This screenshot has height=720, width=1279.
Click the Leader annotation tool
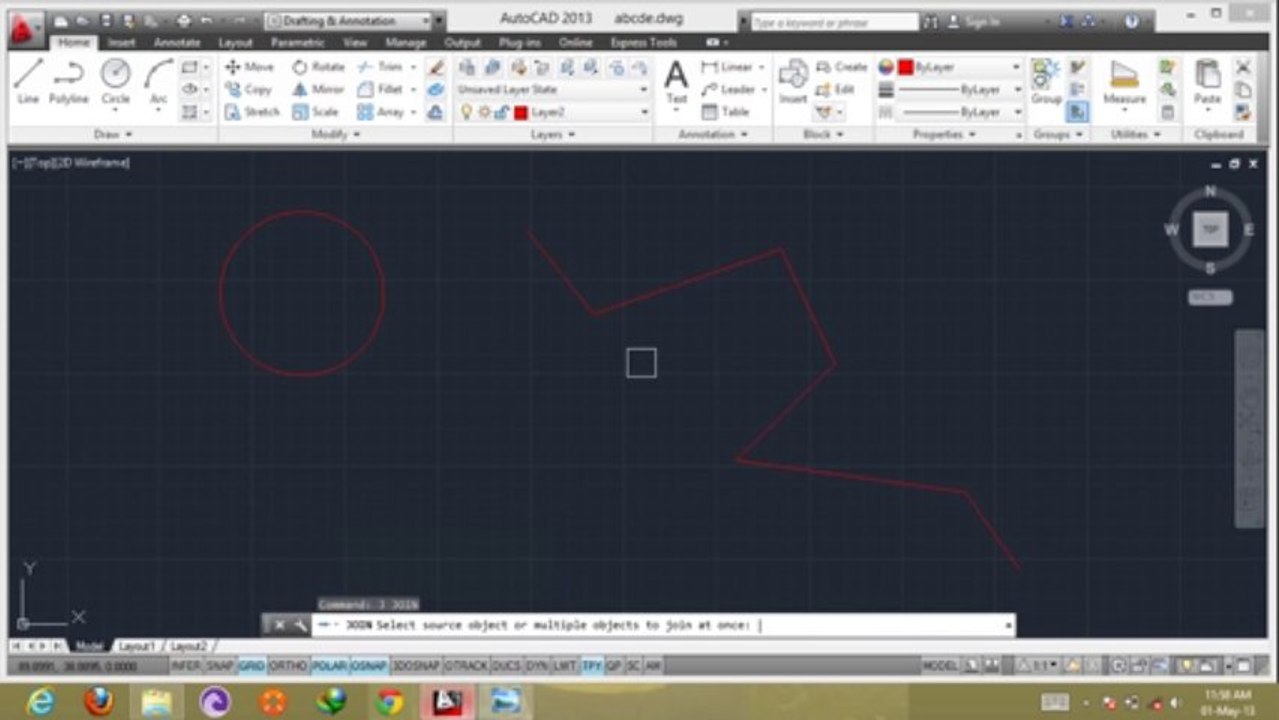(x=728, y=89)
